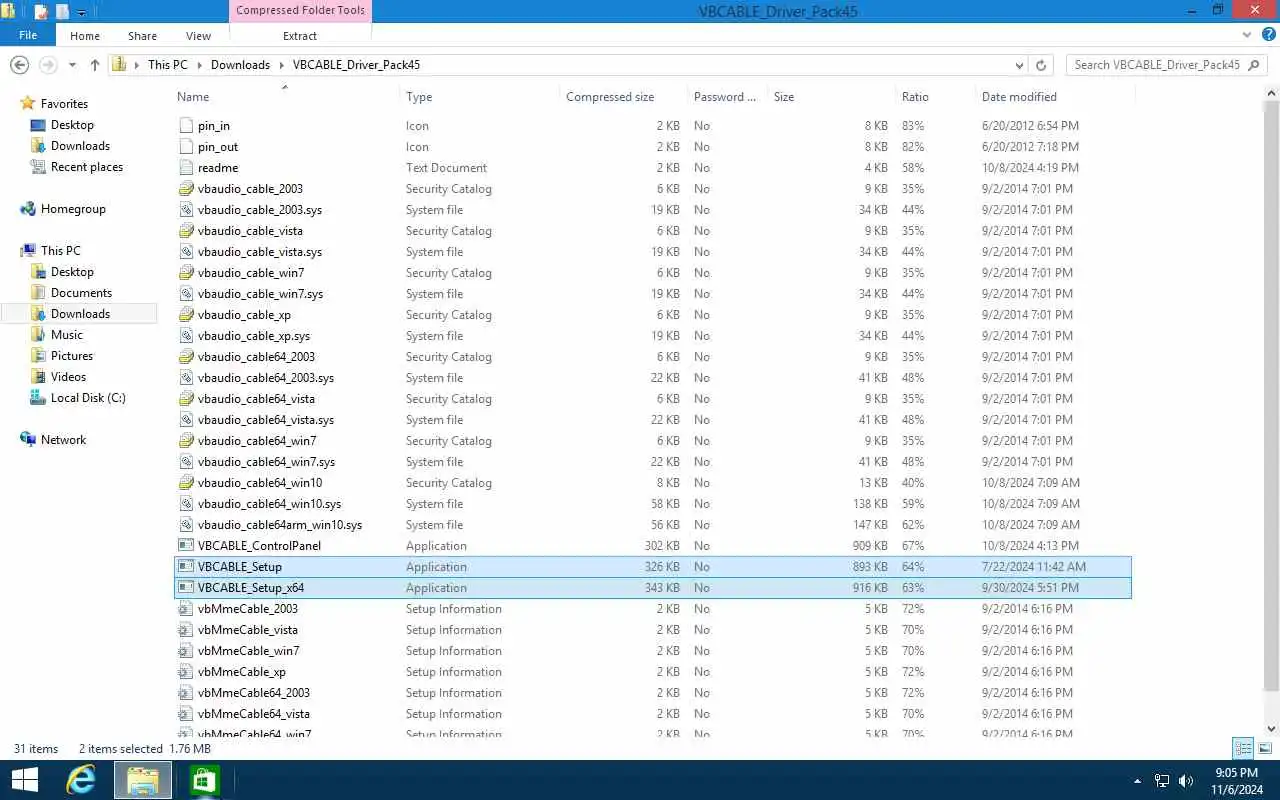Select Recent places under Favorites
The height and width of the screenshot is (800, 1280).
[x=87, y=167]
